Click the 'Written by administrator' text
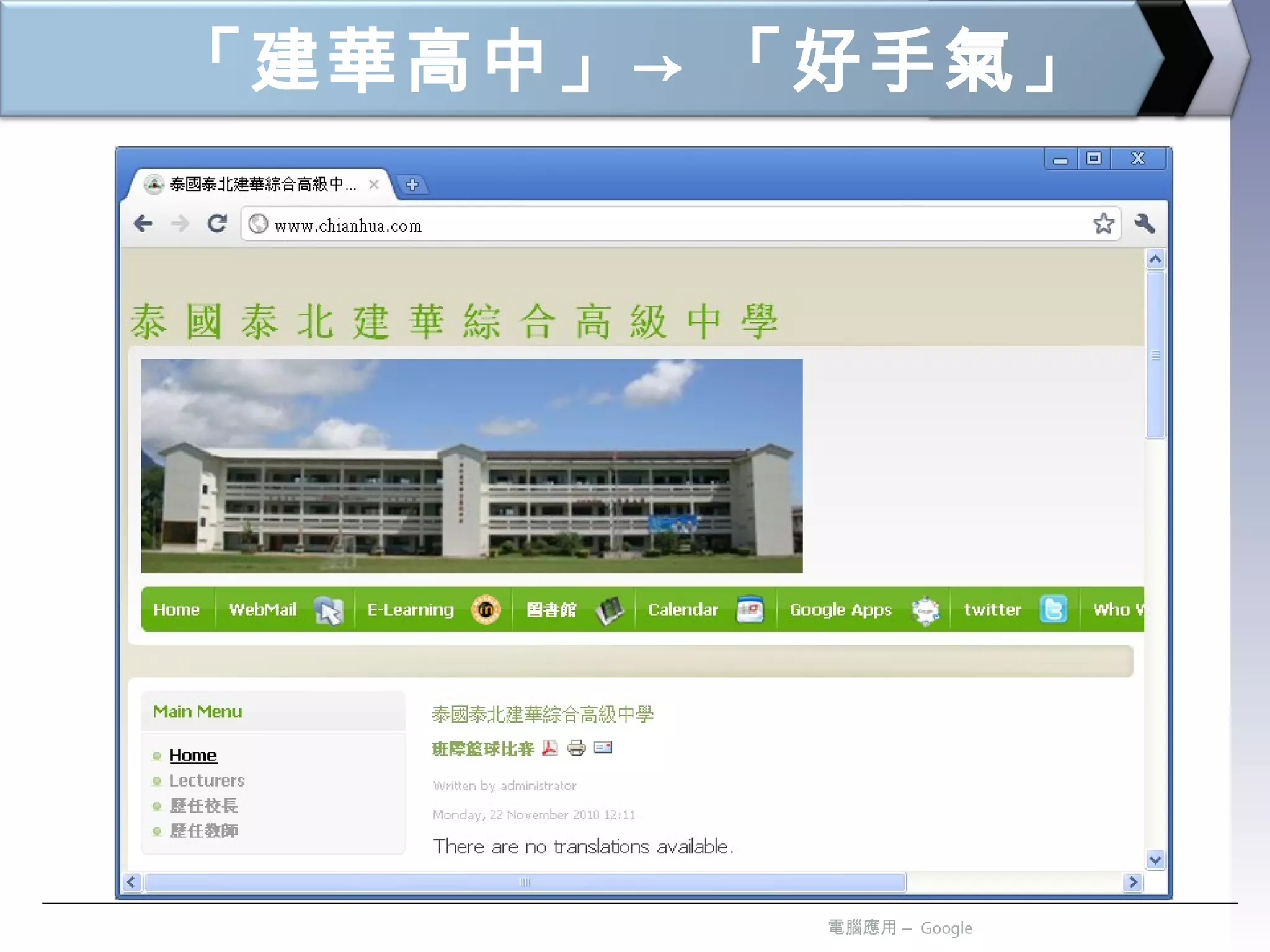This screenshot has height=952, width=1270. tap(505, 786)
